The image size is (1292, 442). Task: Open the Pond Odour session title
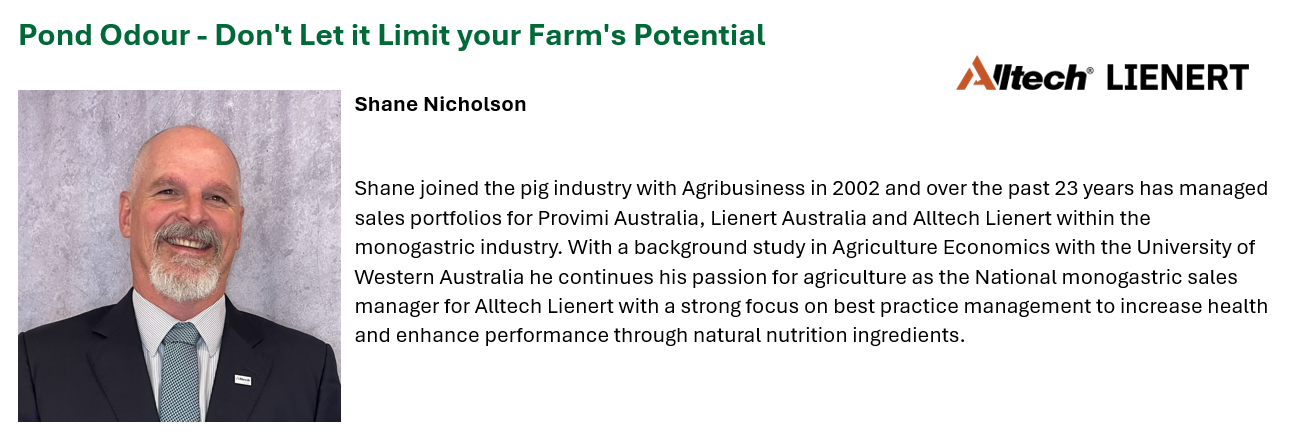pyautogui.click(x=391, y=36)
